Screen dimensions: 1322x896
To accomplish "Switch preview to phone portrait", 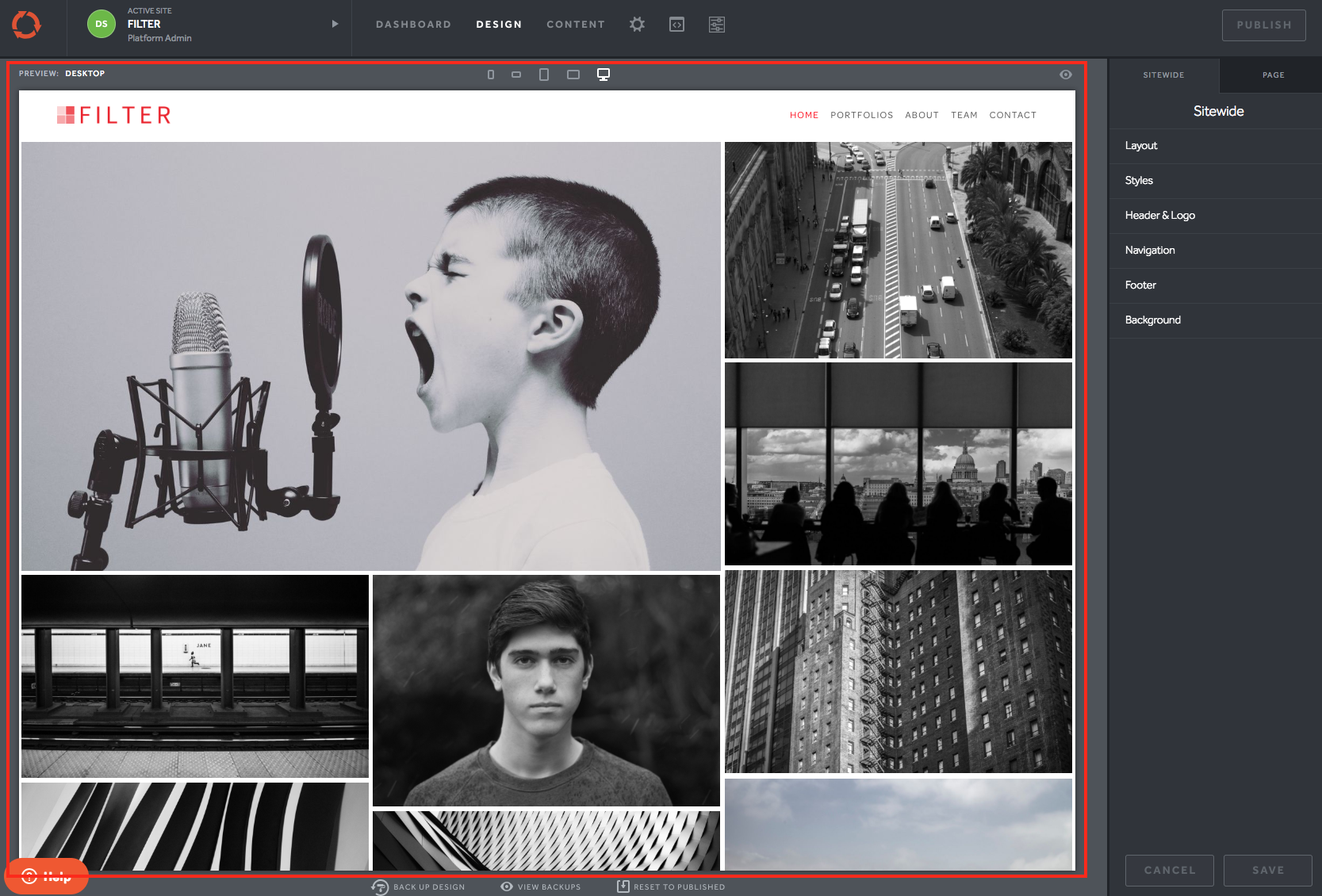I will coord(491,75).
